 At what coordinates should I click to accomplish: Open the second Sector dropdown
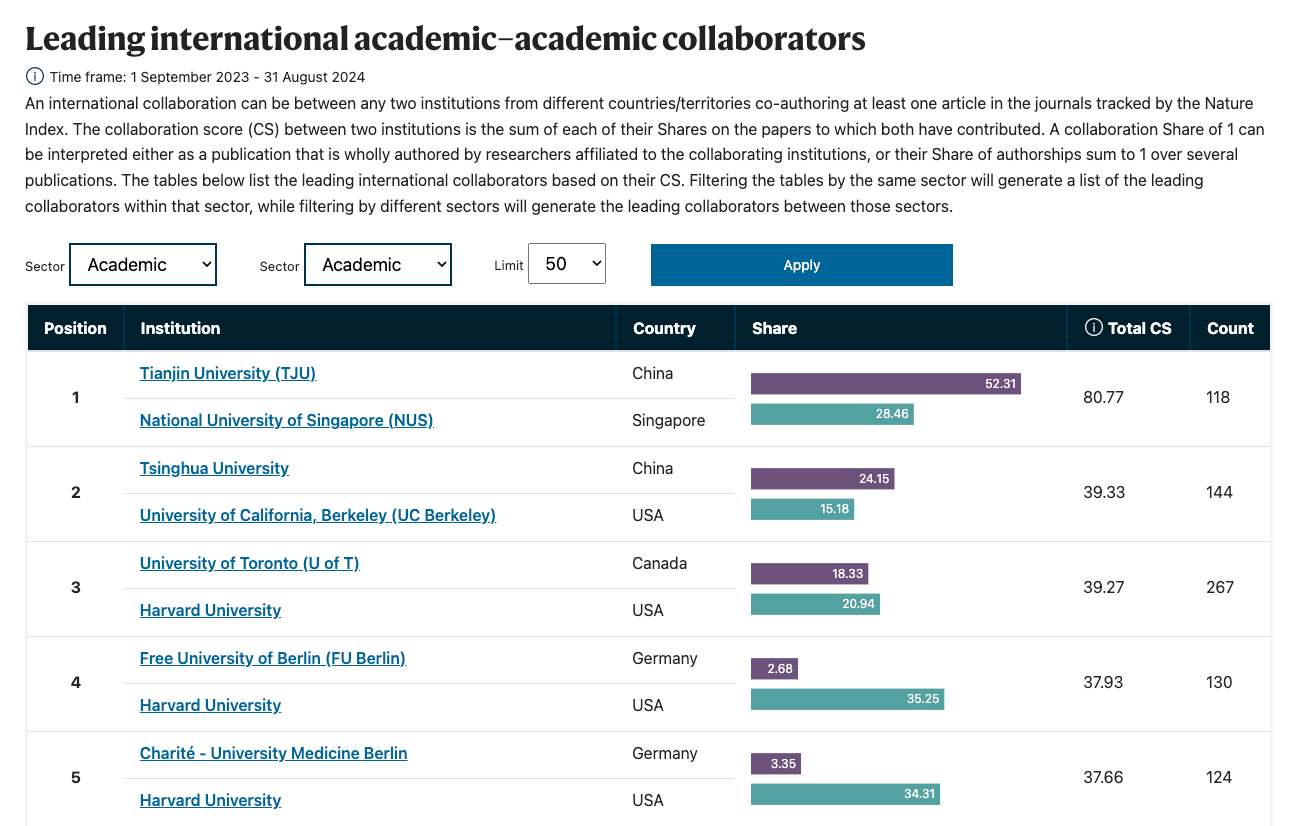[378, 265]
